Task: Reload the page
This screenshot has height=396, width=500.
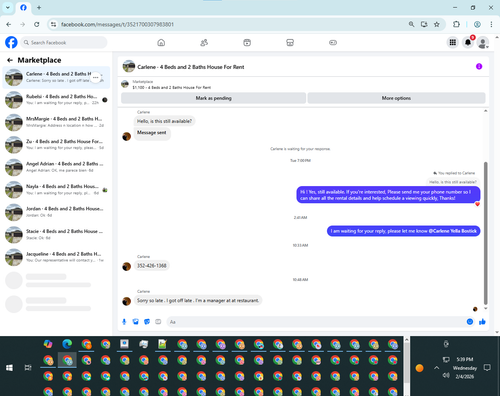Action: point(37,24)
